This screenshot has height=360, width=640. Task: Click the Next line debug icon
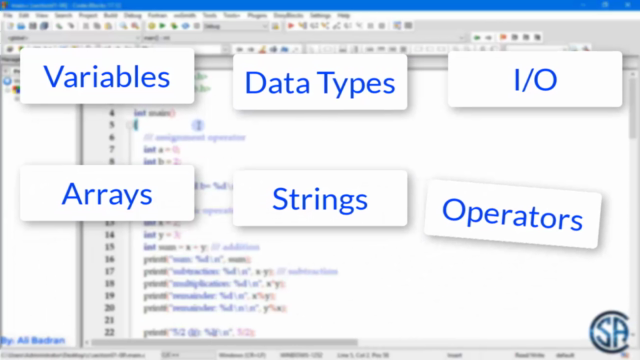[314, 26]
